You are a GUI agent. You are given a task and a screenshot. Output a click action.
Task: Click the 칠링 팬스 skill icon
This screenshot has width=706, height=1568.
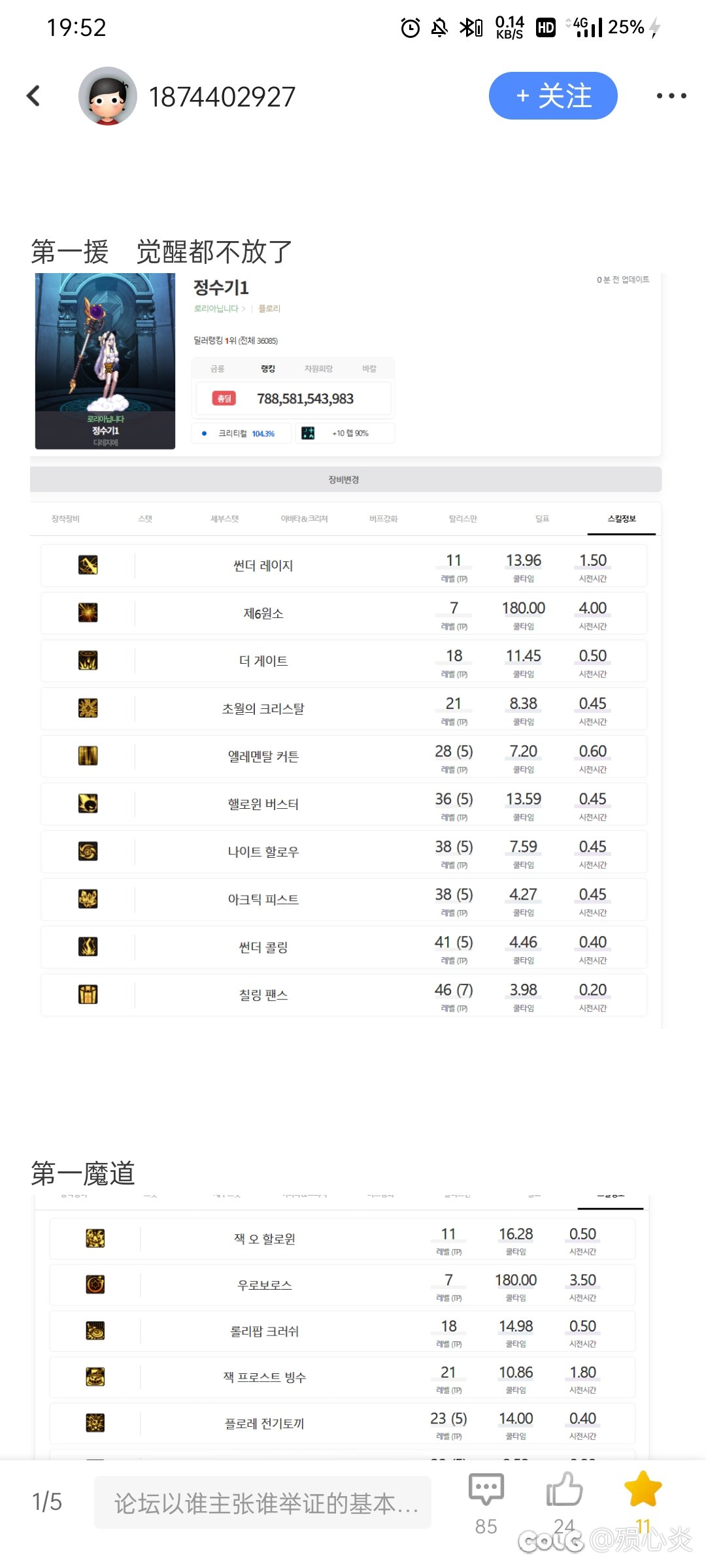(88, 994)
